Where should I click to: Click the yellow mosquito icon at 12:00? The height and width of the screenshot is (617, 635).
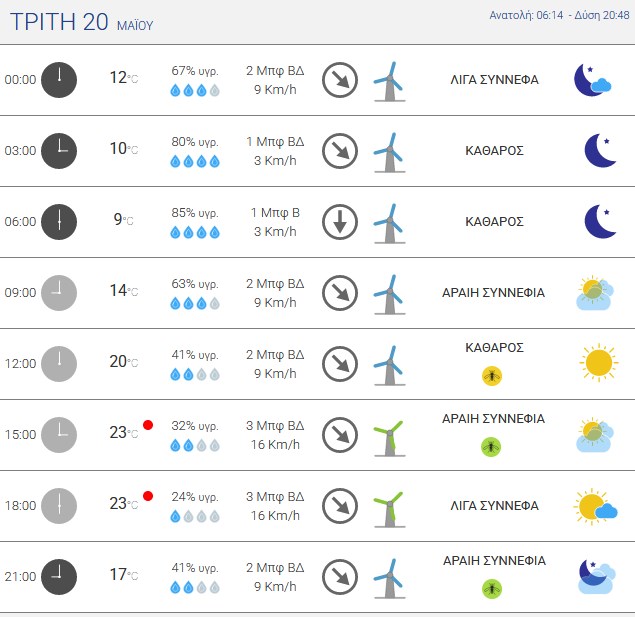pos(492,376)
